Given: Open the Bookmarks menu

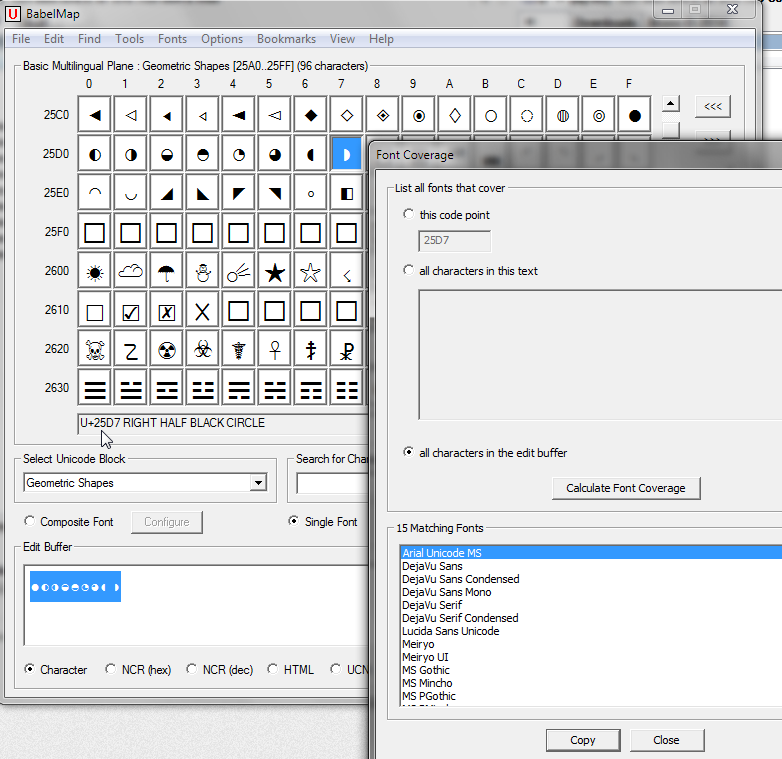Looking at the screenshot, I should [x=286, y=39].
